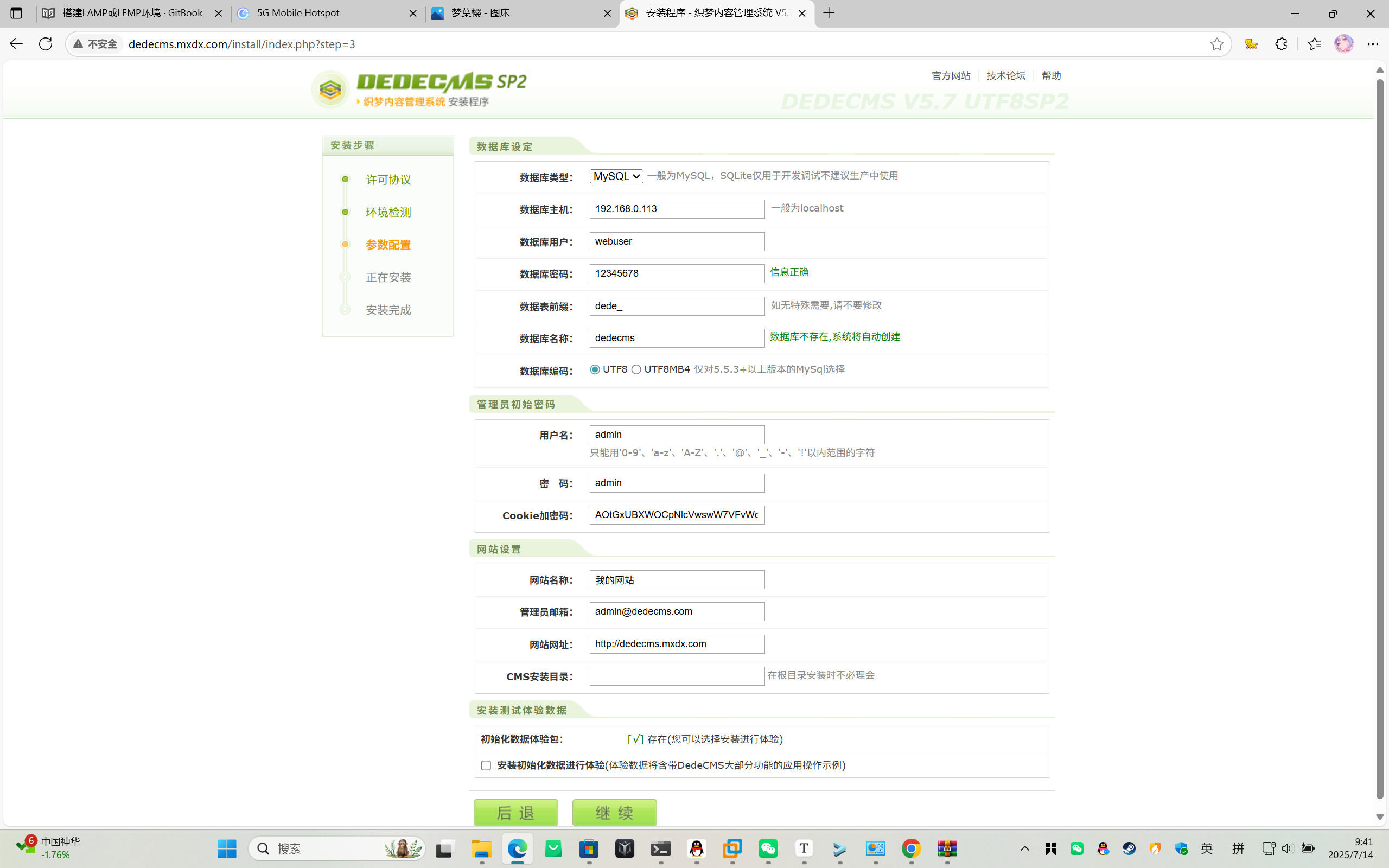Close the GitBook LAMP tab

(218, 13)
